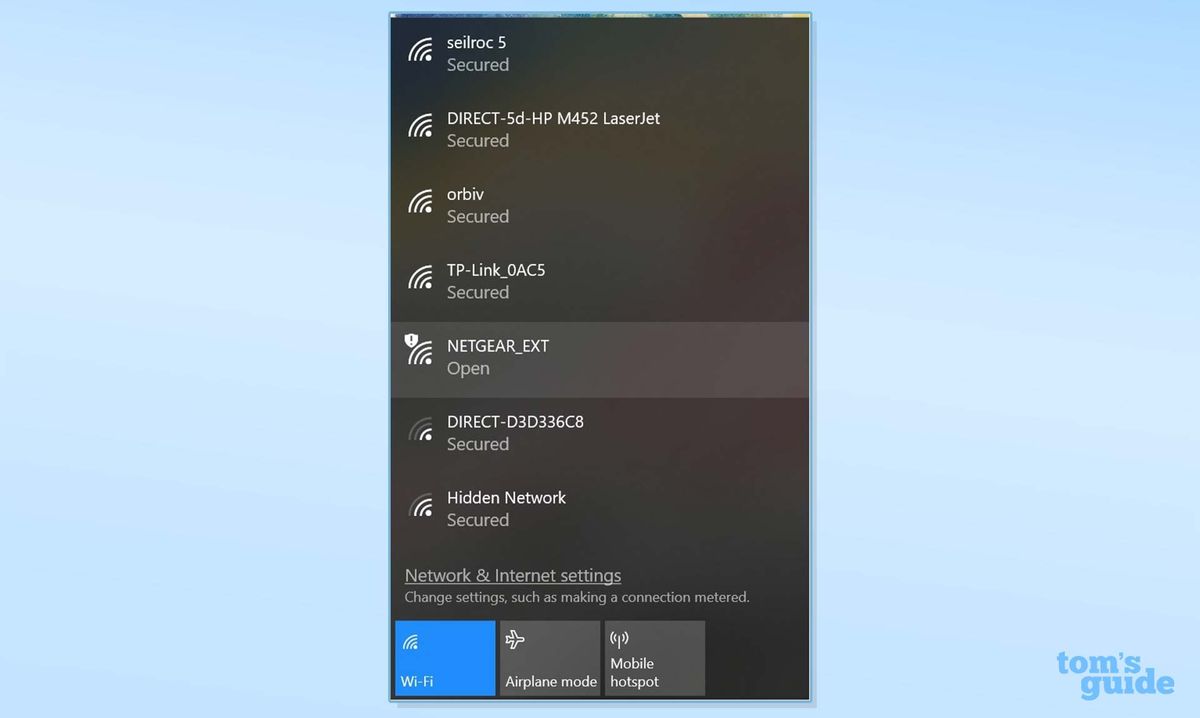Turn on Mobile hotspot
This screenshot has width=1200, height=718.
(x=654, y=657)
